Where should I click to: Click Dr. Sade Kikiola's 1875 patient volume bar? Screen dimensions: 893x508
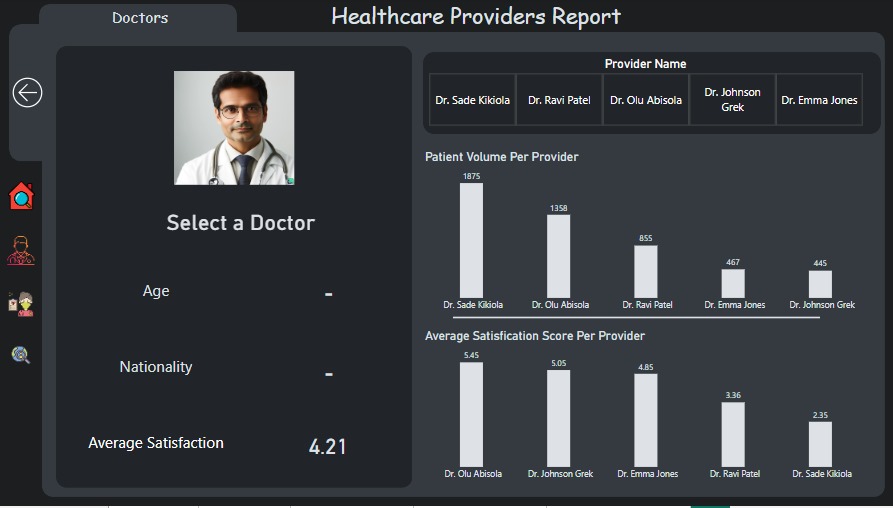[x=471, y=240]
